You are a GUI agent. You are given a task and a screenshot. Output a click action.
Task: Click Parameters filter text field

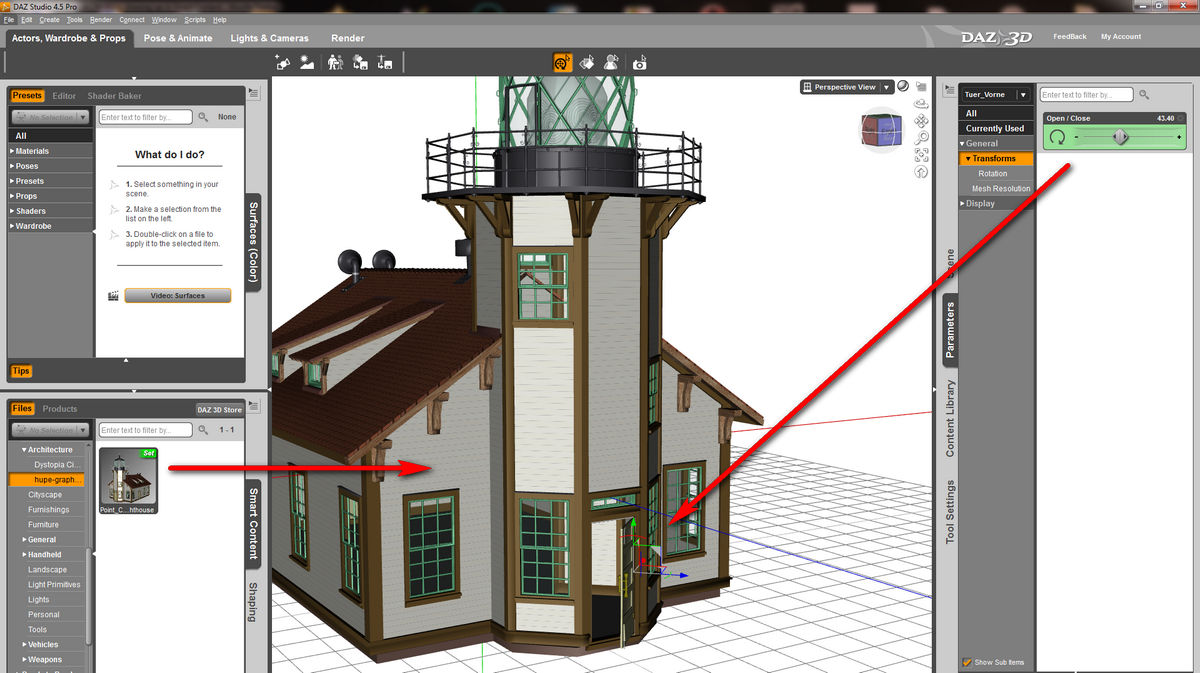pos(1086,95)
